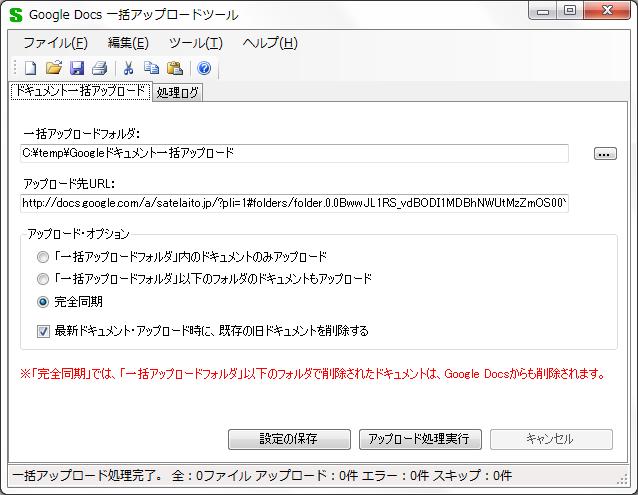Click the Save floppy disk icon
This screenshot has width=638, height=495.
point(77,69)
